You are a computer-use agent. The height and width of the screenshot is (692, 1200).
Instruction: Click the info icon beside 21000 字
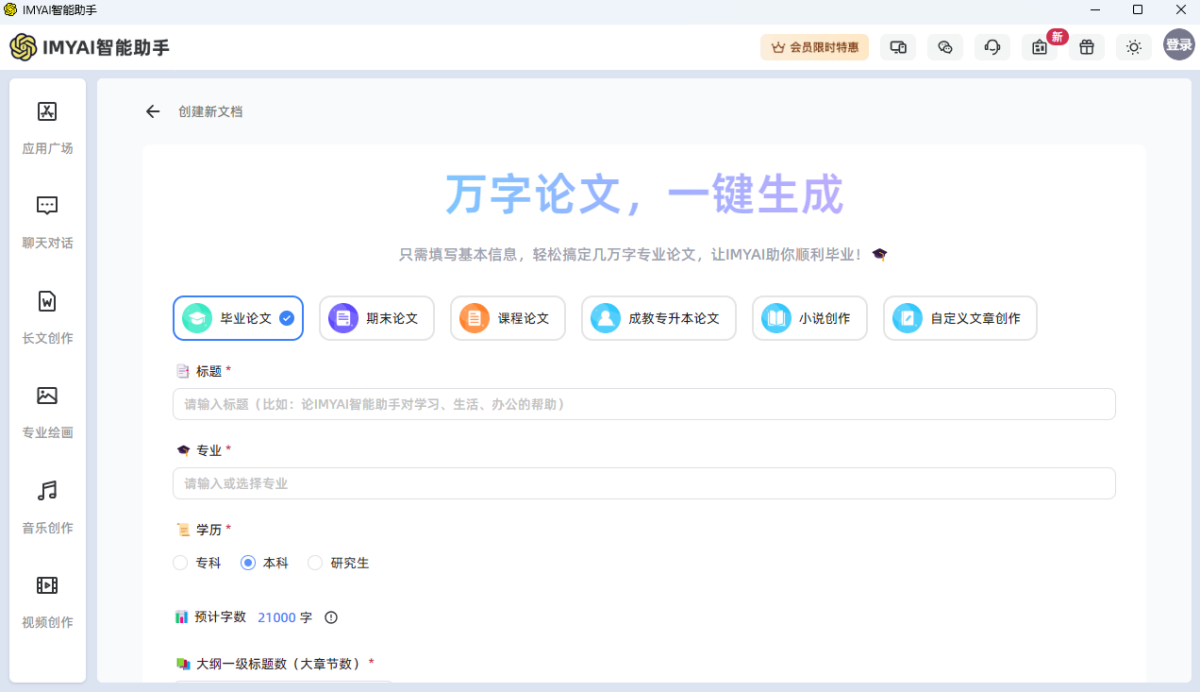pos(331,617)
